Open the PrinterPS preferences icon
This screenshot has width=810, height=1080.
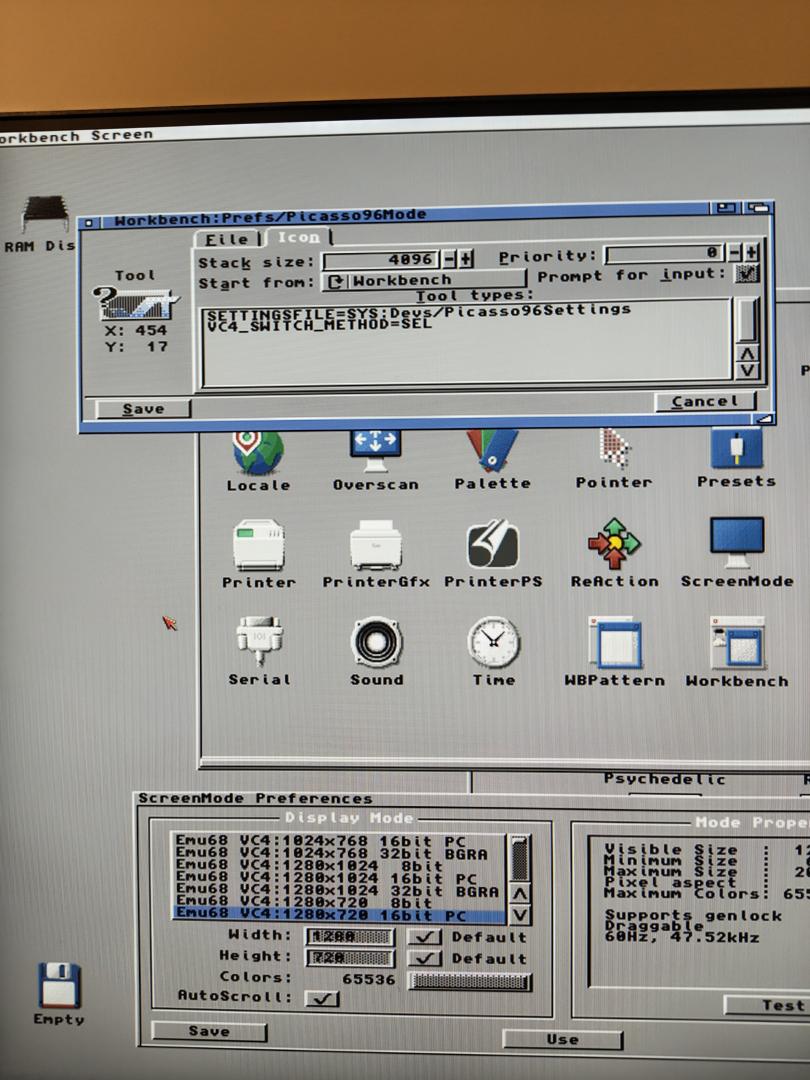point(493,544)
